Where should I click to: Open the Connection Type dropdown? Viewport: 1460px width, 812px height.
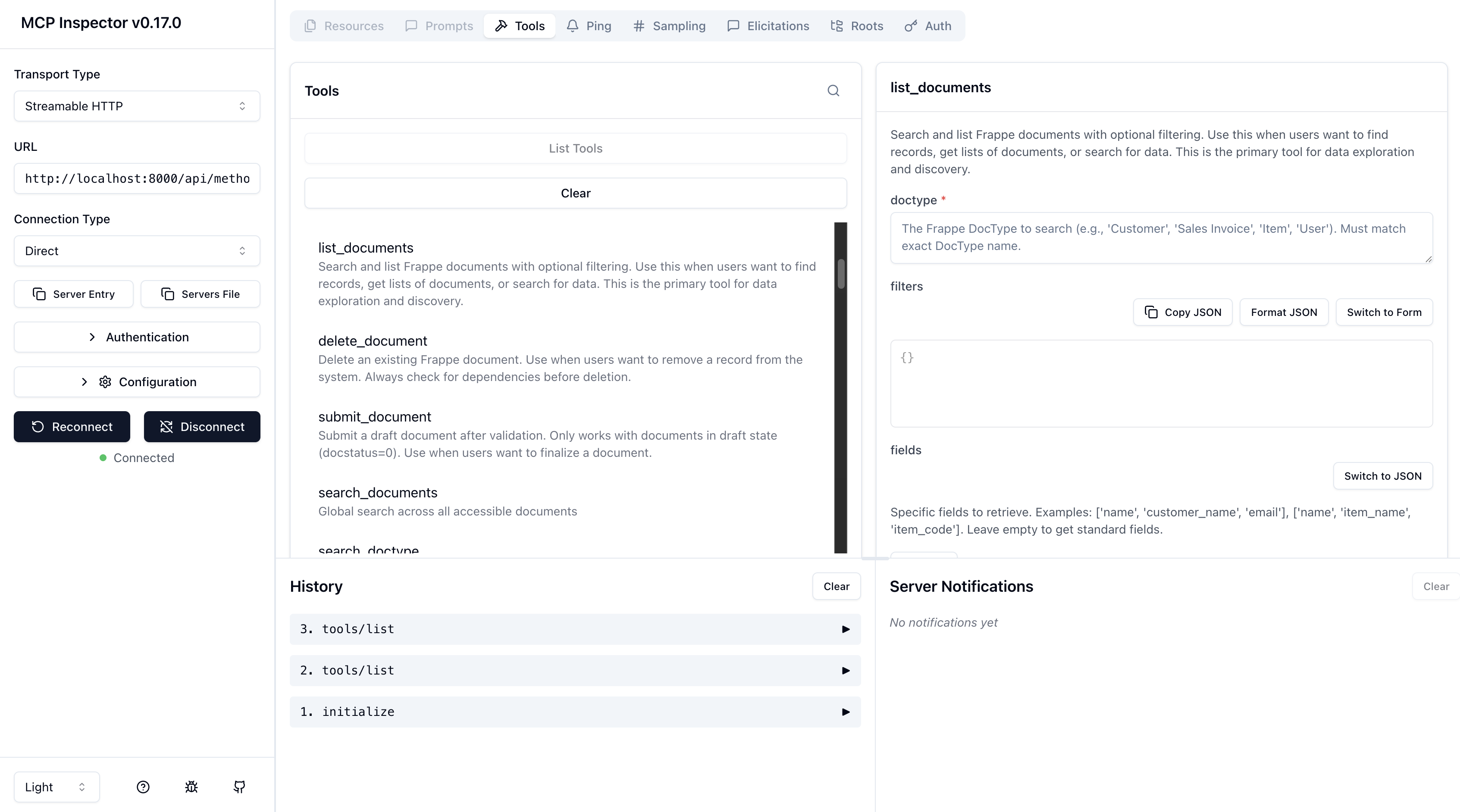pyautogui.click(x=137, y=251)
